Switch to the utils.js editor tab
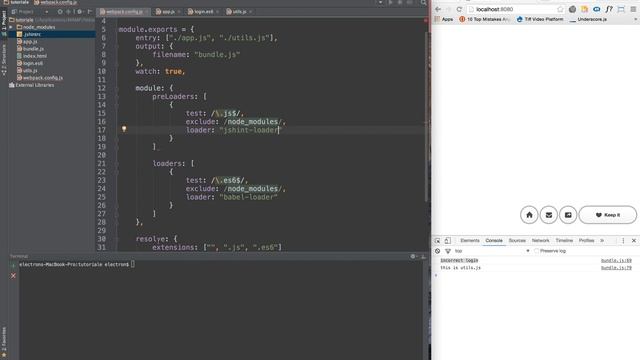 [x=238, y=12]
